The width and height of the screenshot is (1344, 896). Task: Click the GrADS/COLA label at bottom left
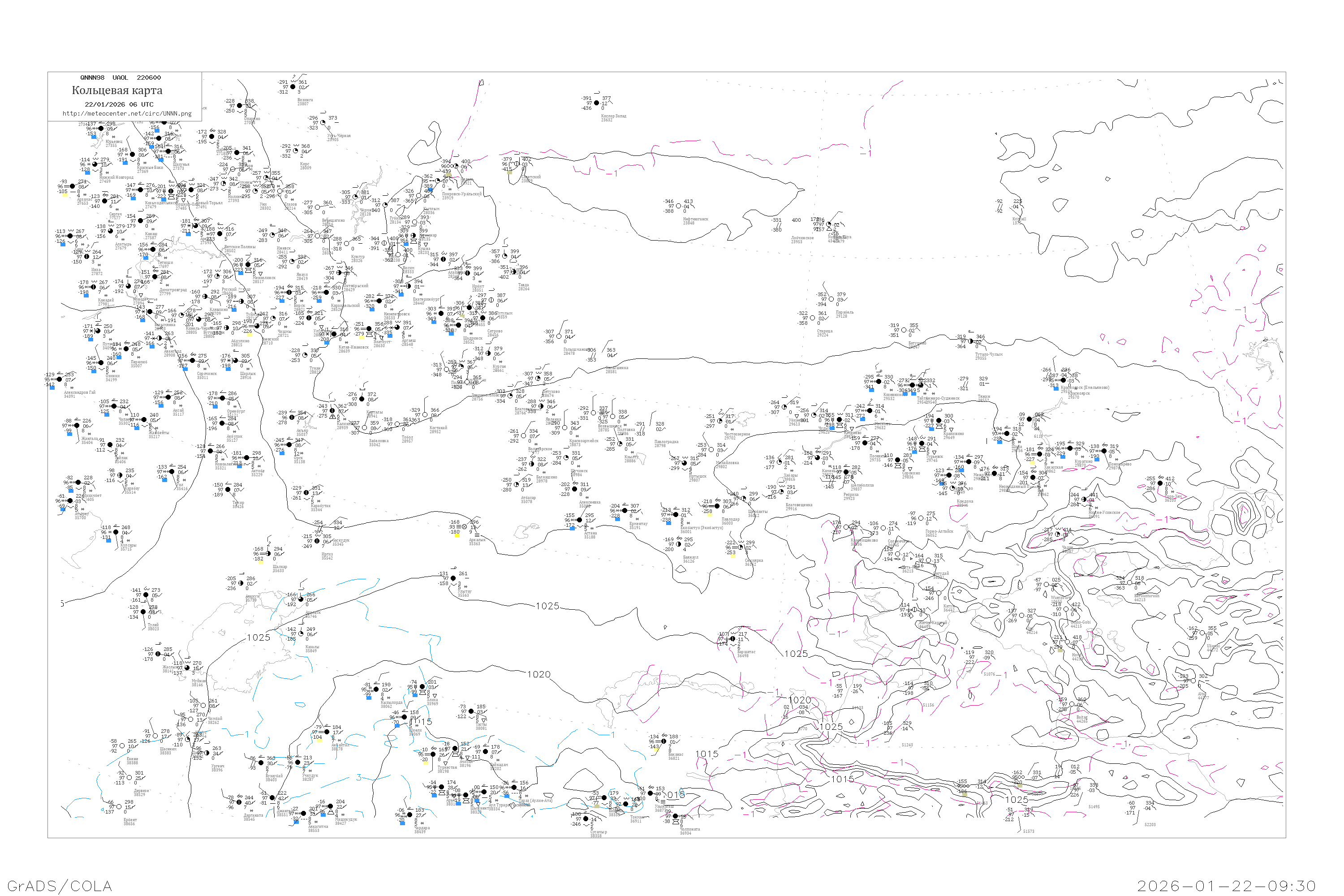(60, 886)
